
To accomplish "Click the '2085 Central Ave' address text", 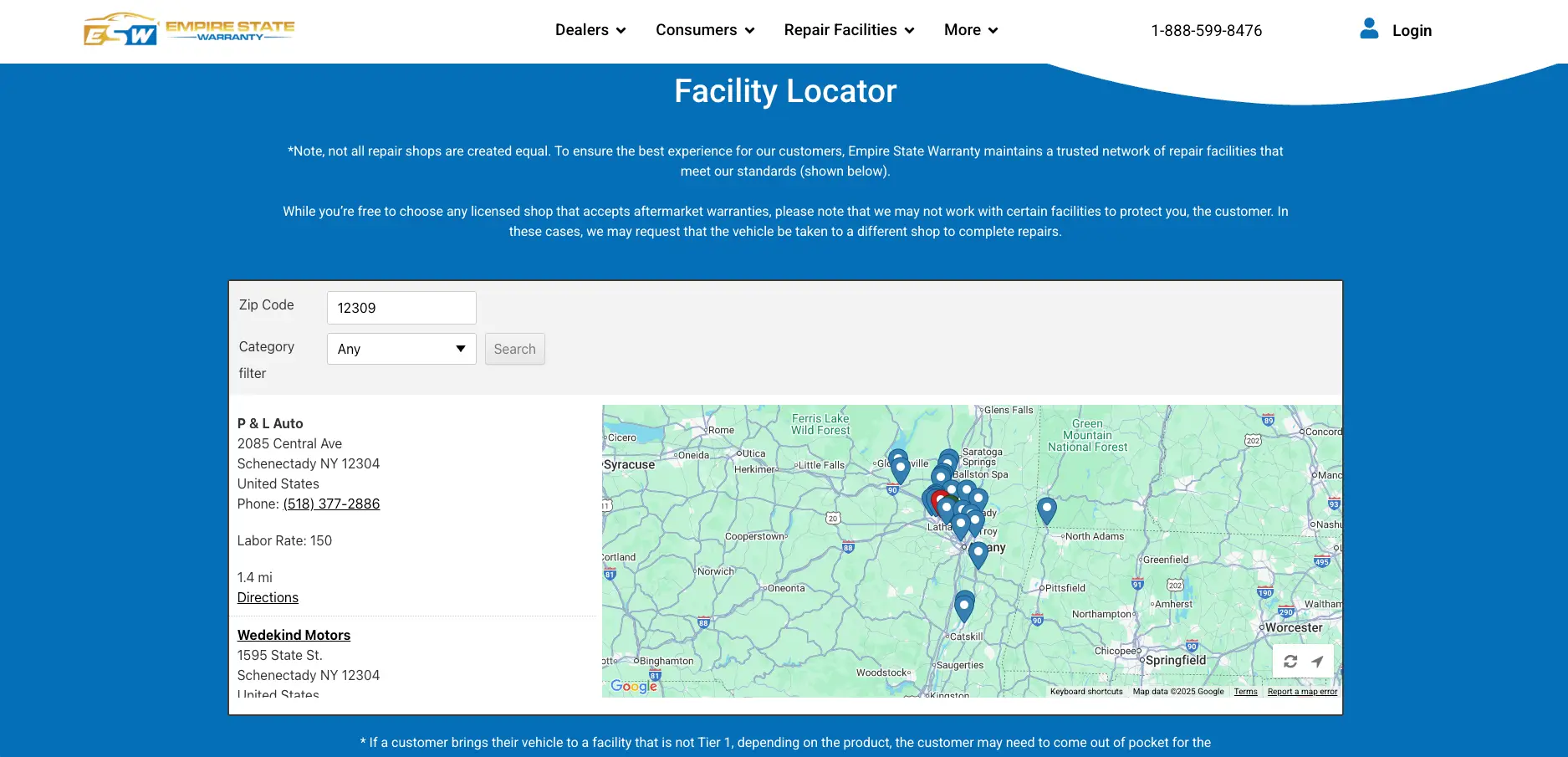I will [289, 443].
